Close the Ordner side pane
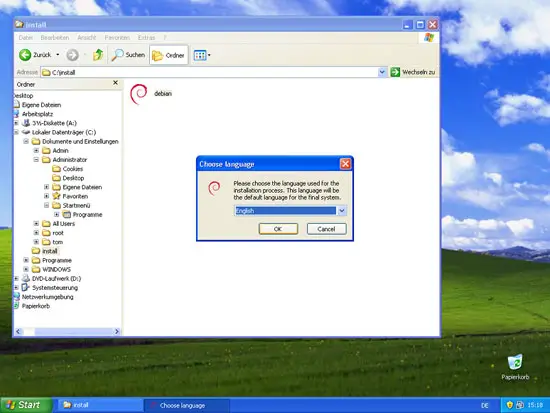The height and width of the screenshot is (413, 550). point(115,83)
